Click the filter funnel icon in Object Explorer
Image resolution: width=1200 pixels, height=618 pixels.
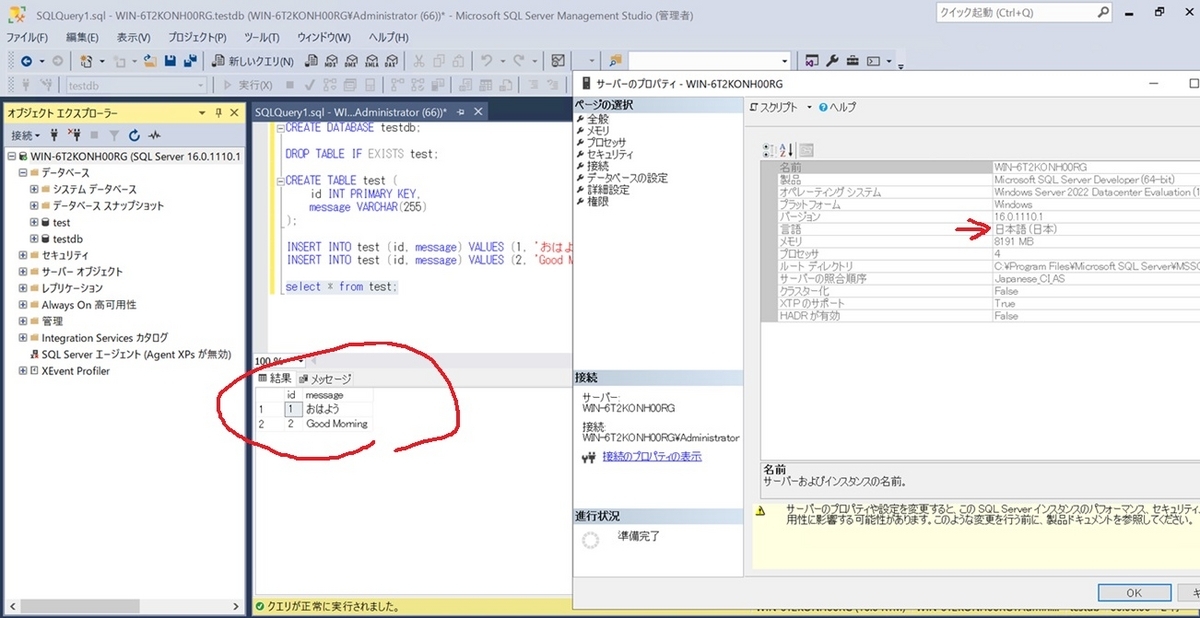tap(114, 135)
